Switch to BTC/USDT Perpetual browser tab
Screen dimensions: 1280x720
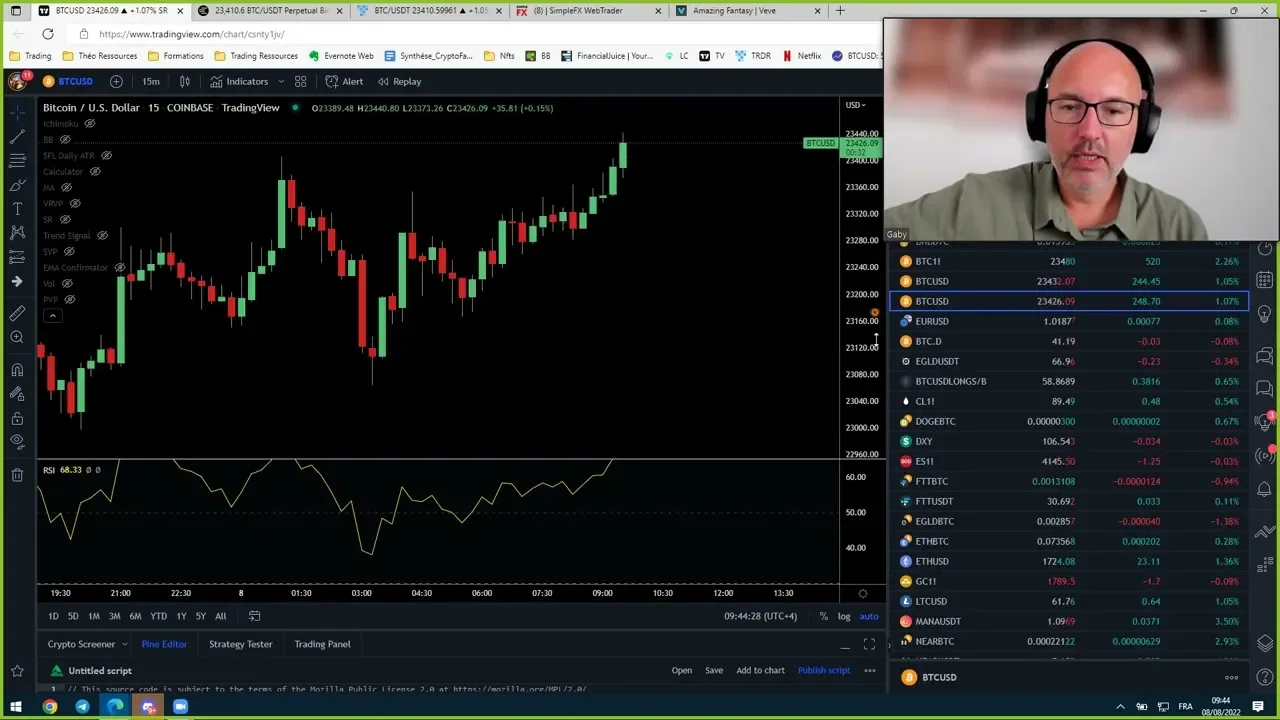point(270,11)
